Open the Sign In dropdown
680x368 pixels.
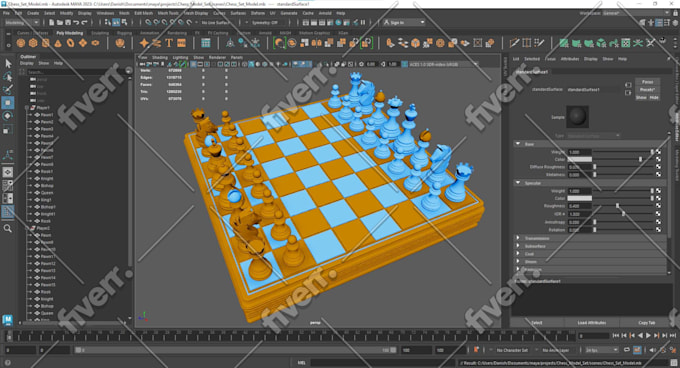(x=404, y=23)
